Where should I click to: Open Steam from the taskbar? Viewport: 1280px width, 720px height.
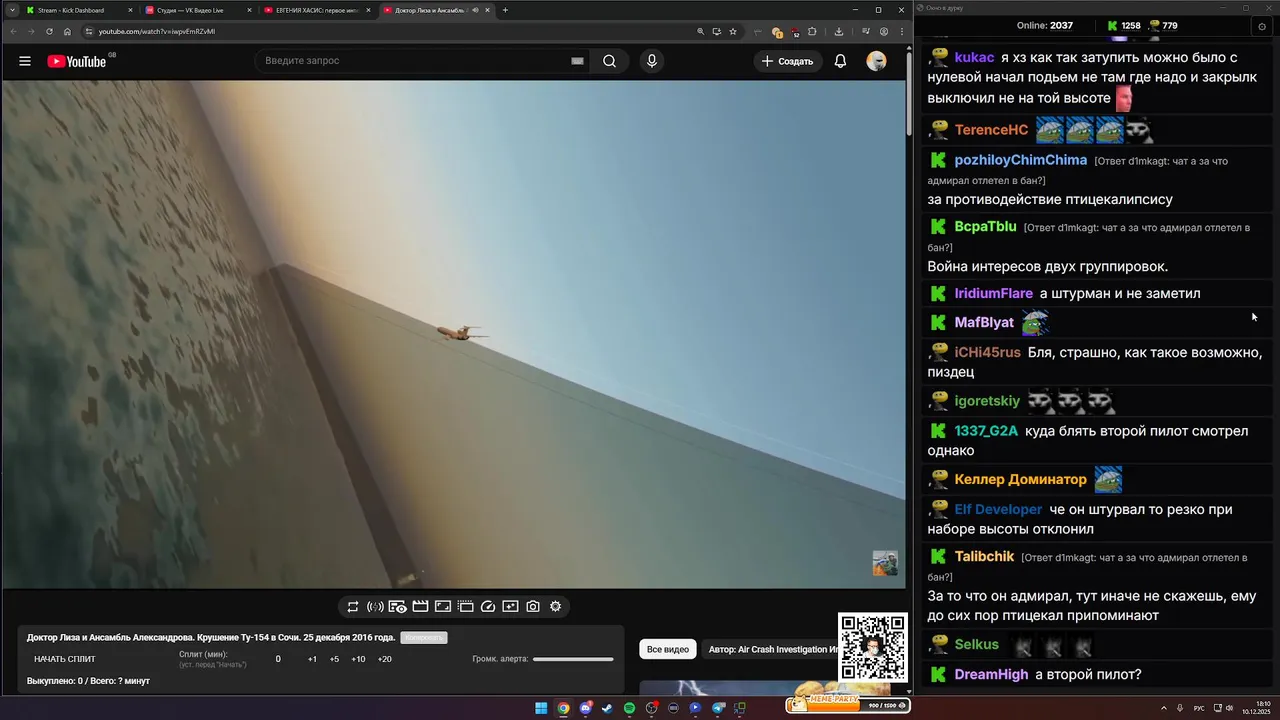click(x=607, y=708)
